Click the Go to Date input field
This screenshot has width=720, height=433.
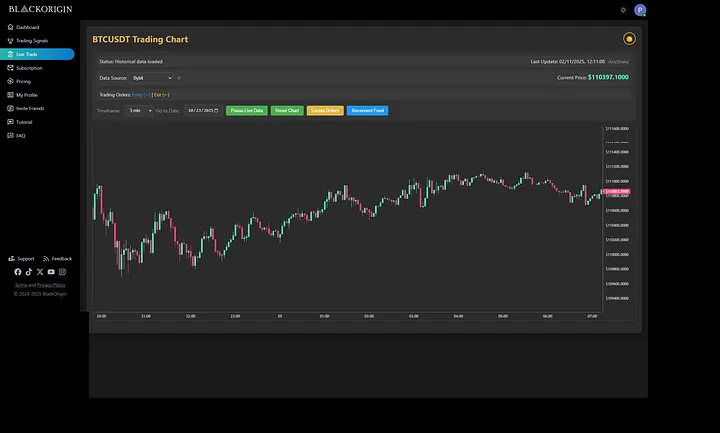click(202, 110)
